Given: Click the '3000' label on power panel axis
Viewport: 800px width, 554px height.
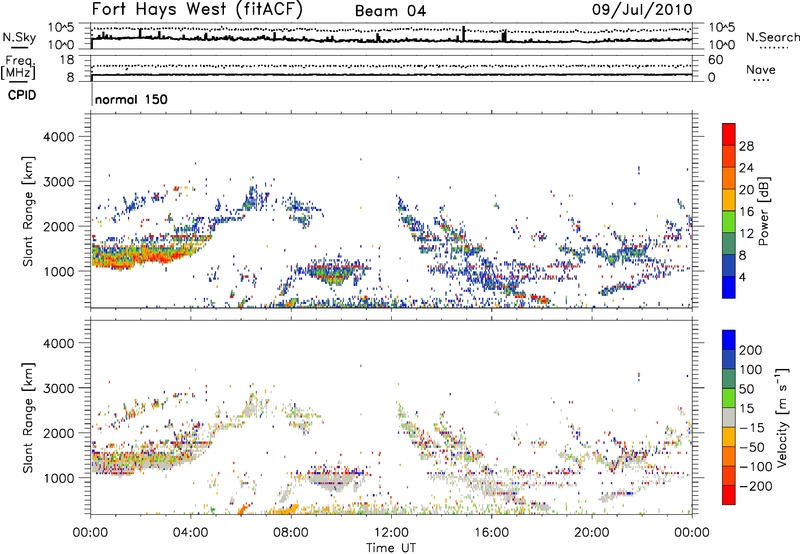Looking at the screenshot, I should pos(59,182).
